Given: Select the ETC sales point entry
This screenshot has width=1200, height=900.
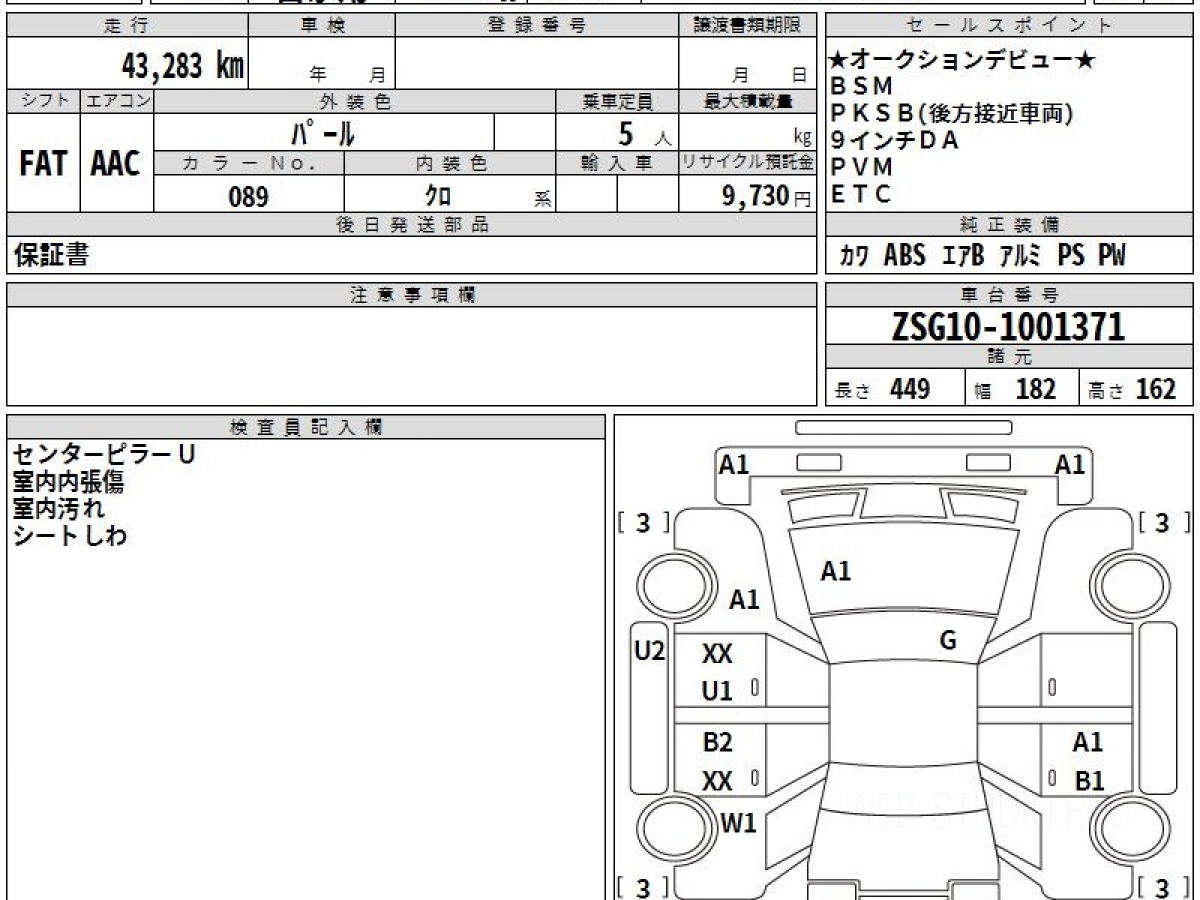Looking at the screenshot, I should [x=860, y=195].
